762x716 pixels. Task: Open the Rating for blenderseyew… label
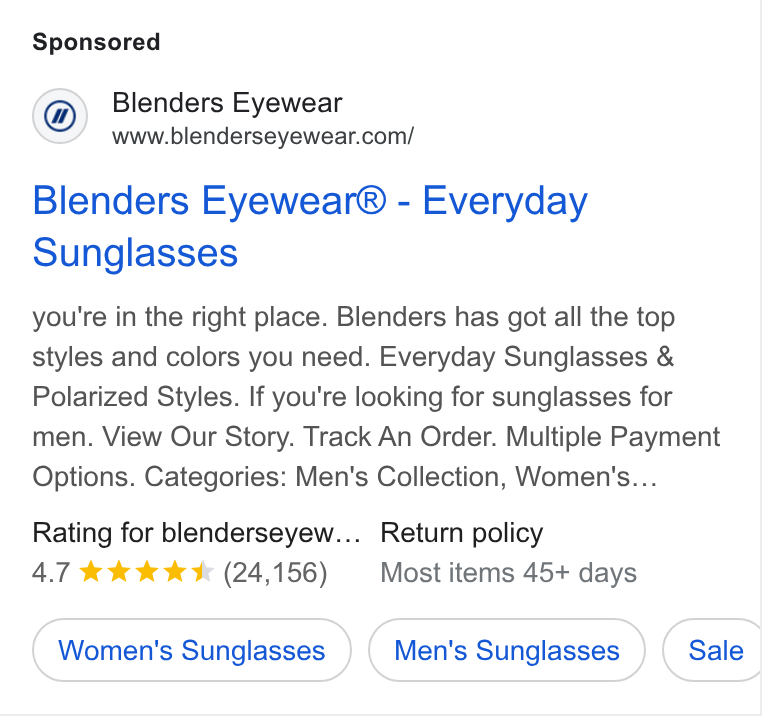click(196, 533)
